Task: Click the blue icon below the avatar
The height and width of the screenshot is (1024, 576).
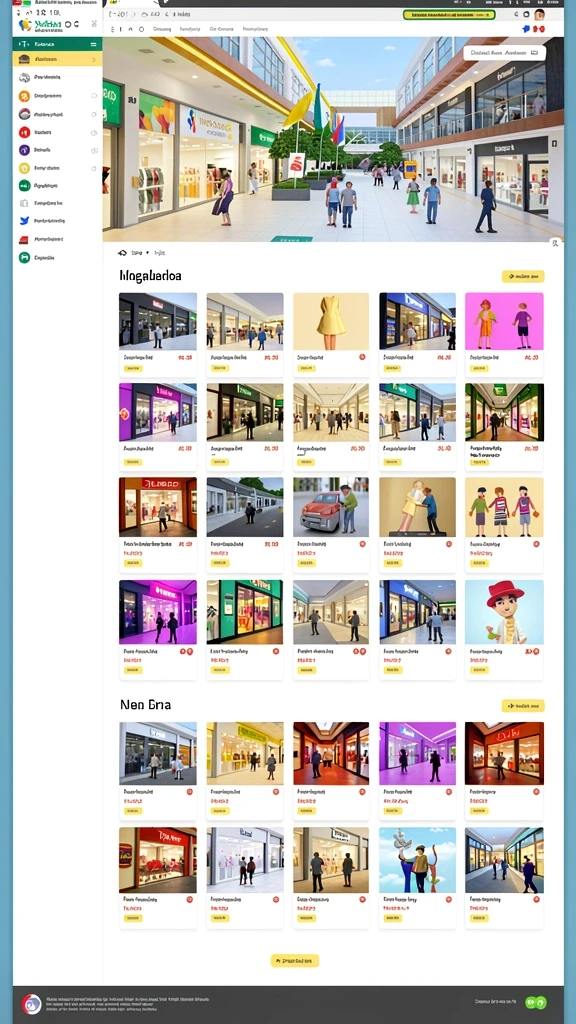Action: click(526, 29)
